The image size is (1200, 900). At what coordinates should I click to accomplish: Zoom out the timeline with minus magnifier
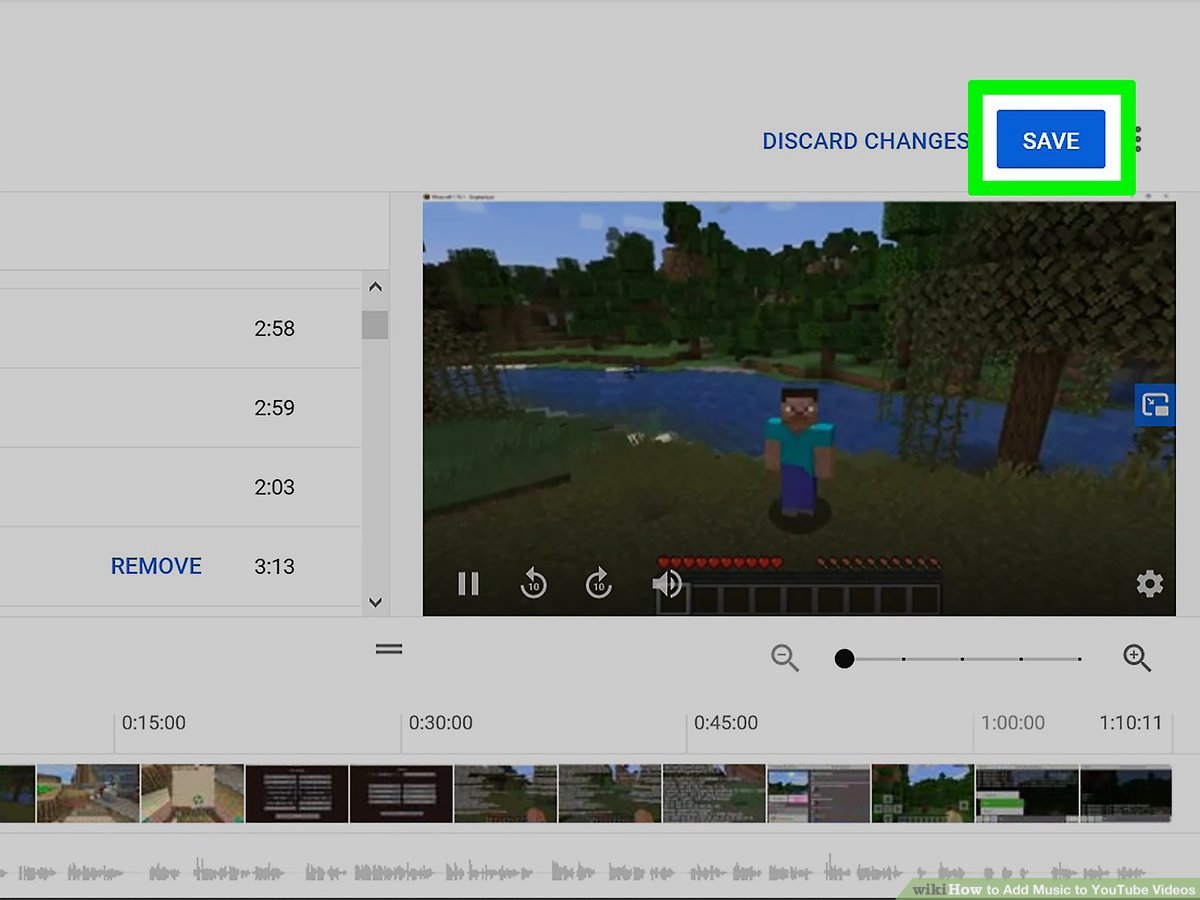785,657
